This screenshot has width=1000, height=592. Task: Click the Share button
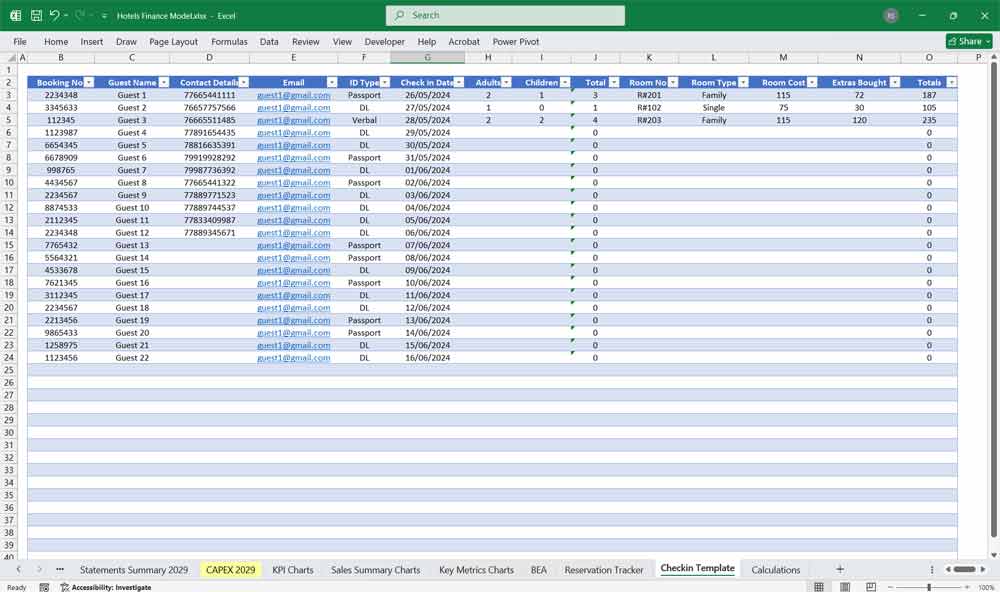(x=969, y=41)
